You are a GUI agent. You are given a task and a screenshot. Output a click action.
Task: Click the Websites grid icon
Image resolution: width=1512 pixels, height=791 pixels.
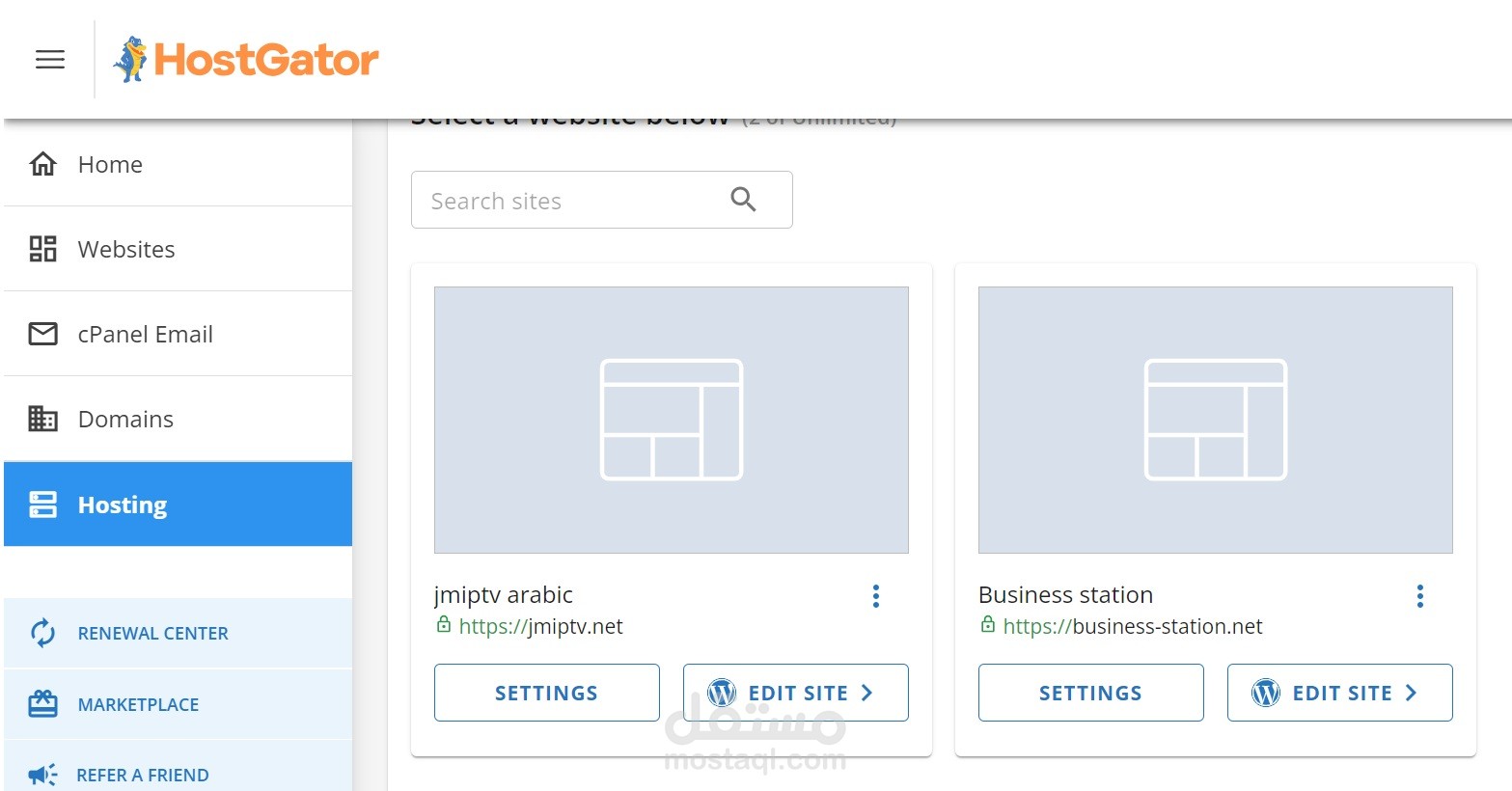[43, 249]
